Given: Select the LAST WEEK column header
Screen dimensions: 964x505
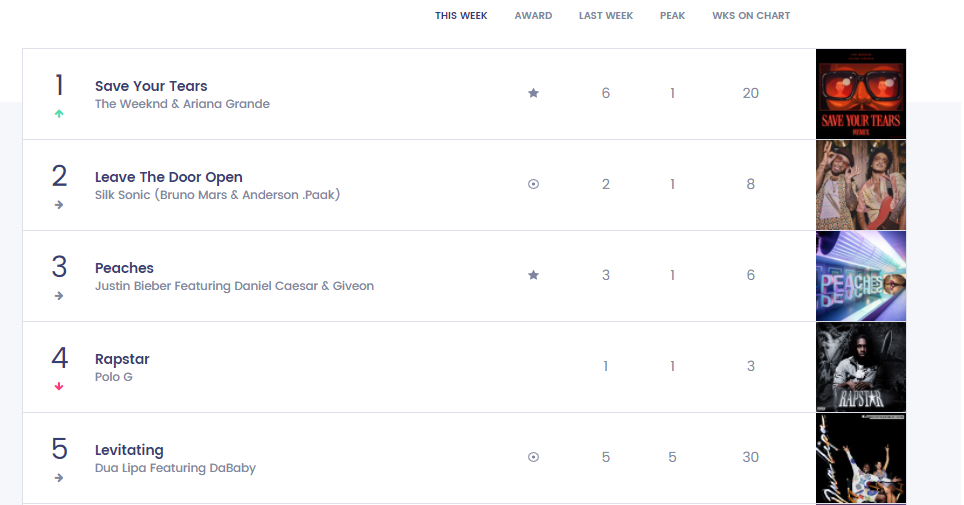Looking at the screenshot, I should [x=605, y=16].
